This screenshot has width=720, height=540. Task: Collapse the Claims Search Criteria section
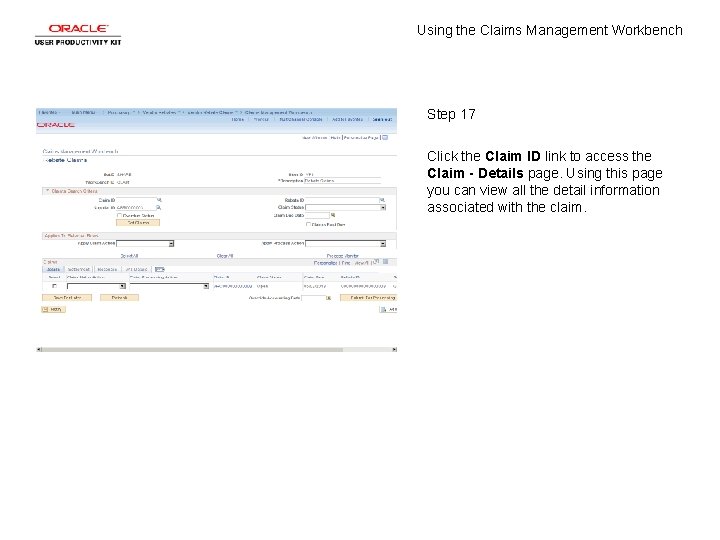point(47,191)
